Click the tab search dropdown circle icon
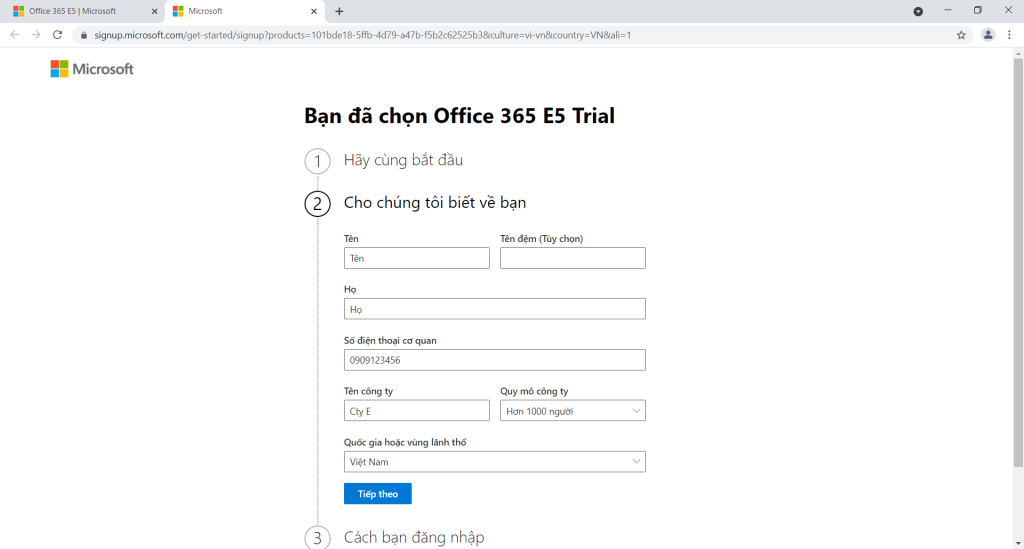The image size is (1024, 549). 918,11
